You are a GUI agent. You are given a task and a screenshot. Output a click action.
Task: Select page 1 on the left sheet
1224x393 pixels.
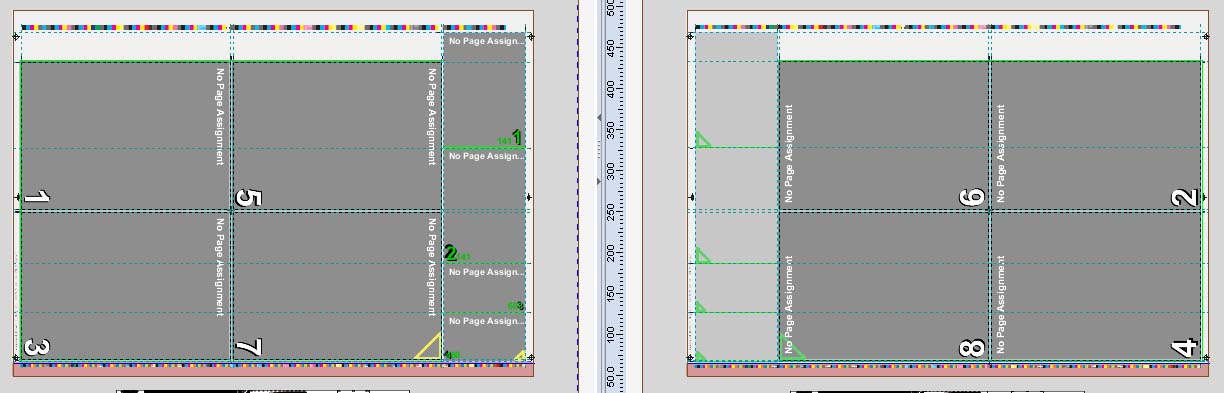point(126,136)
